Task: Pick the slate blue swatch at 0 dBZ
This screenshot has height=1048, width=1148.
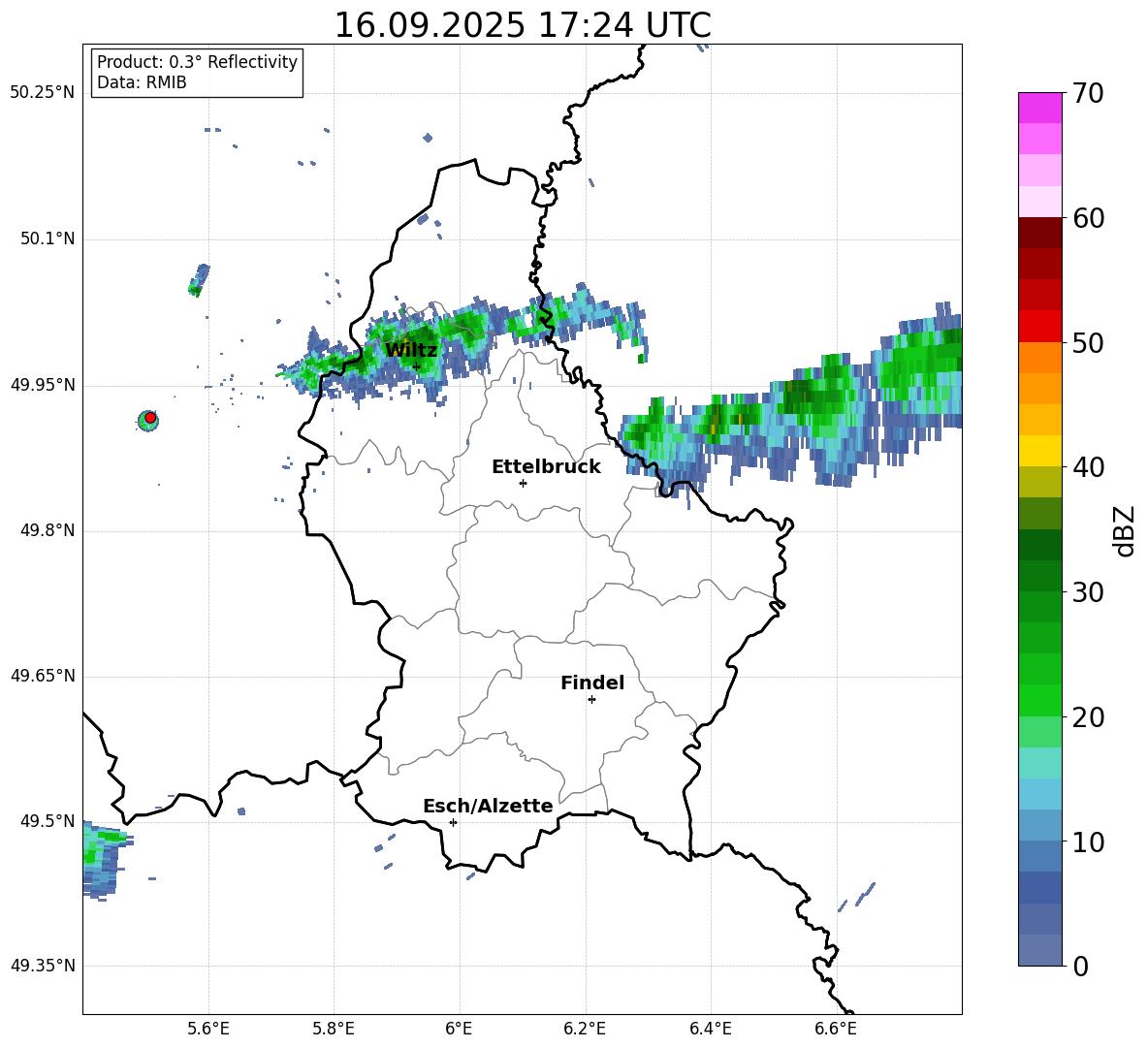Action: point(1039,950)
